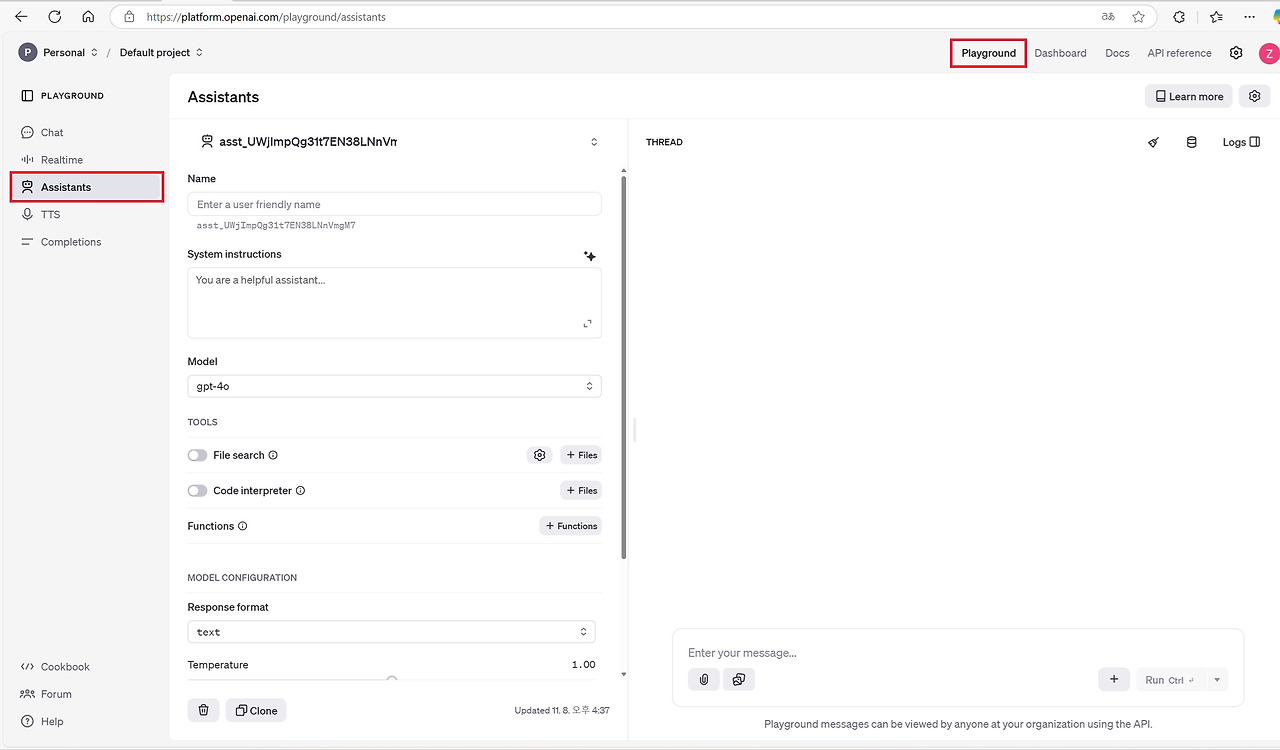Open the Personal organization dropdown
Image resolution: width=1280 pixels, height=750 pixels.
tap(59, 53)
